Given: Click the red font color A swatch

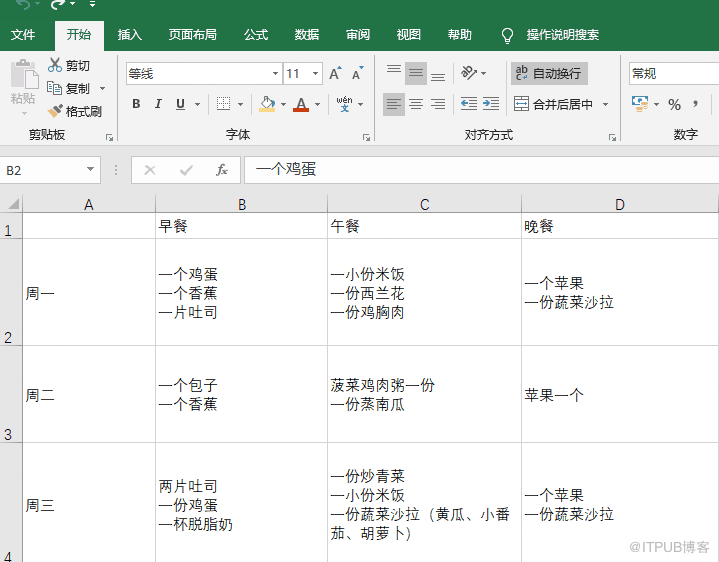Looking at the screenshot, I should coord(301,104).
